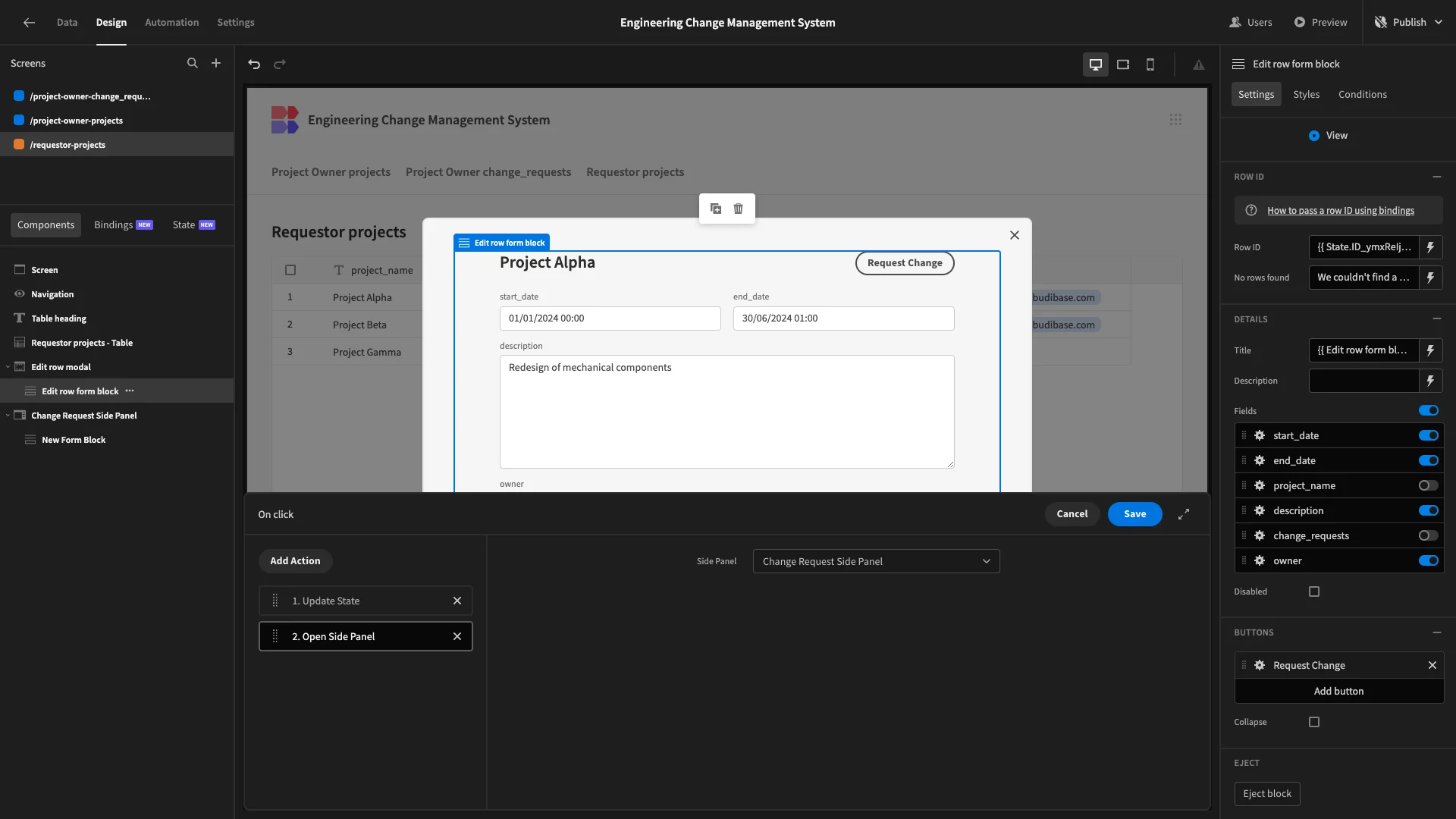This screenshot has height=819, width=1456.
Task: Enable change_requests field
Action: click(x=1429, y=535)
